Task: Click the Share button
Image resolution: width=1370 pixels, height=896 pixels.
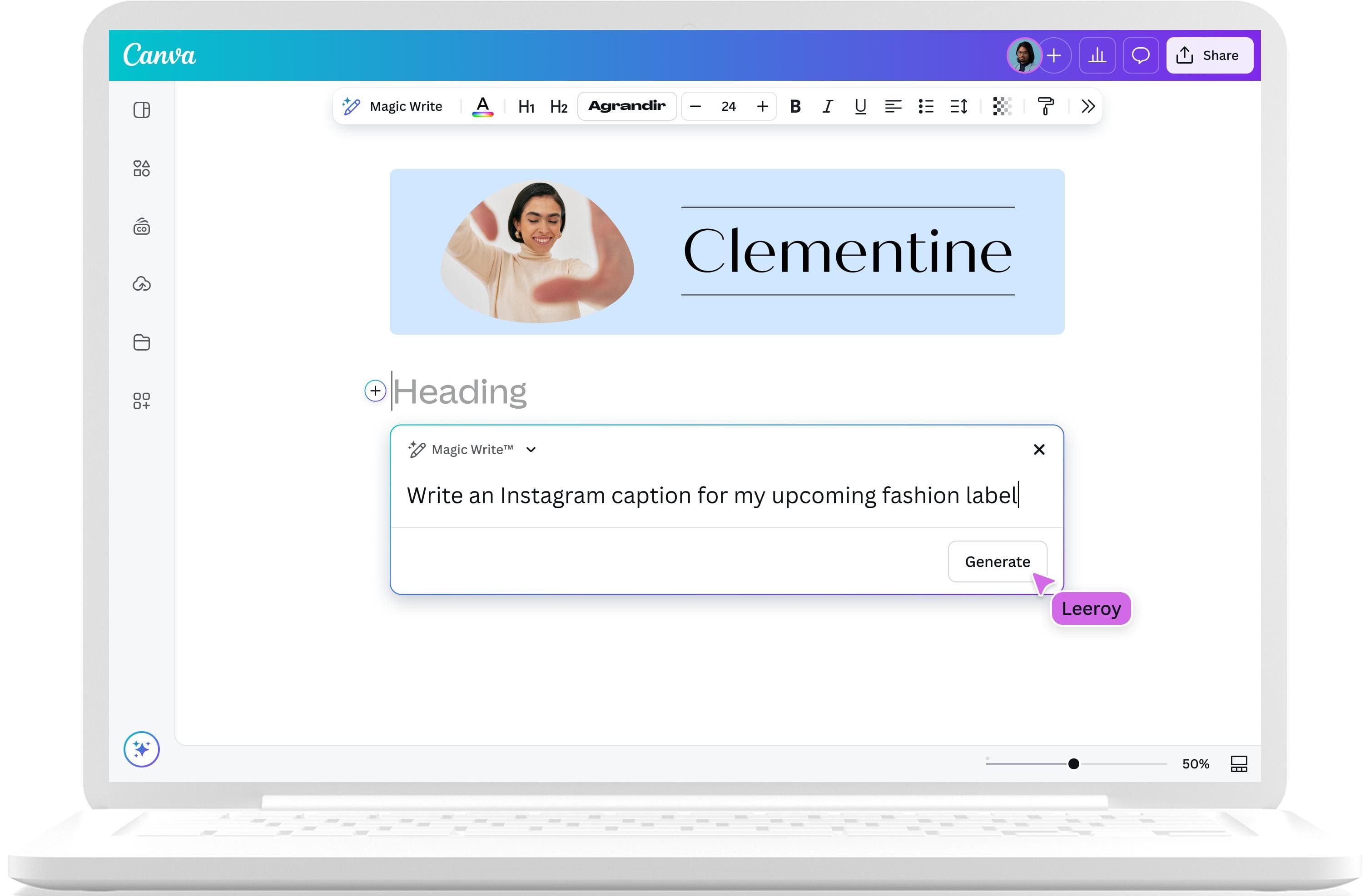Action: [1210, 55]
